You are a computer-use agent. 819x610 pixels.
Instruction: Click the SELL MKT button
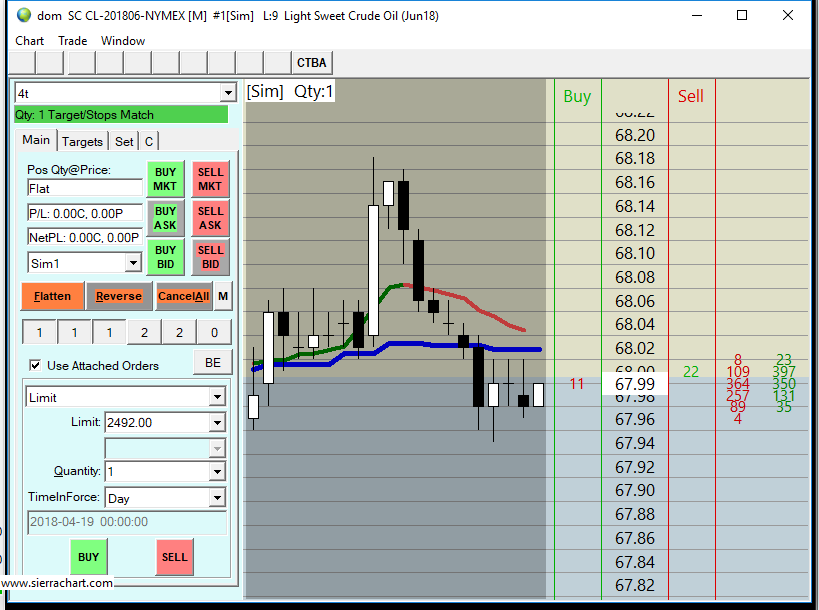(210, 179)
